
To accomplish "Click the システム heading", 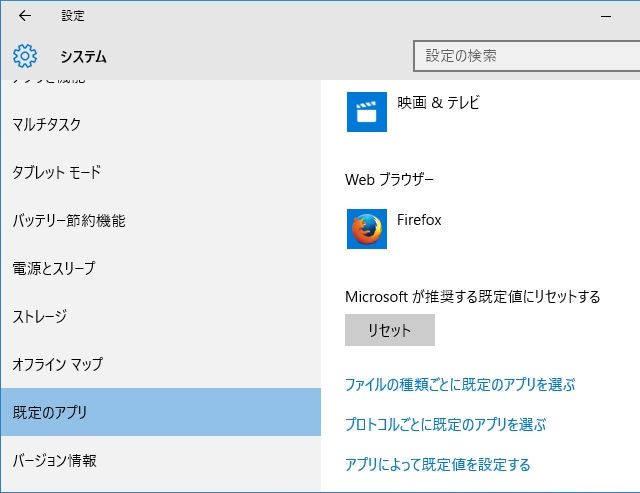I will coord(84,56).
